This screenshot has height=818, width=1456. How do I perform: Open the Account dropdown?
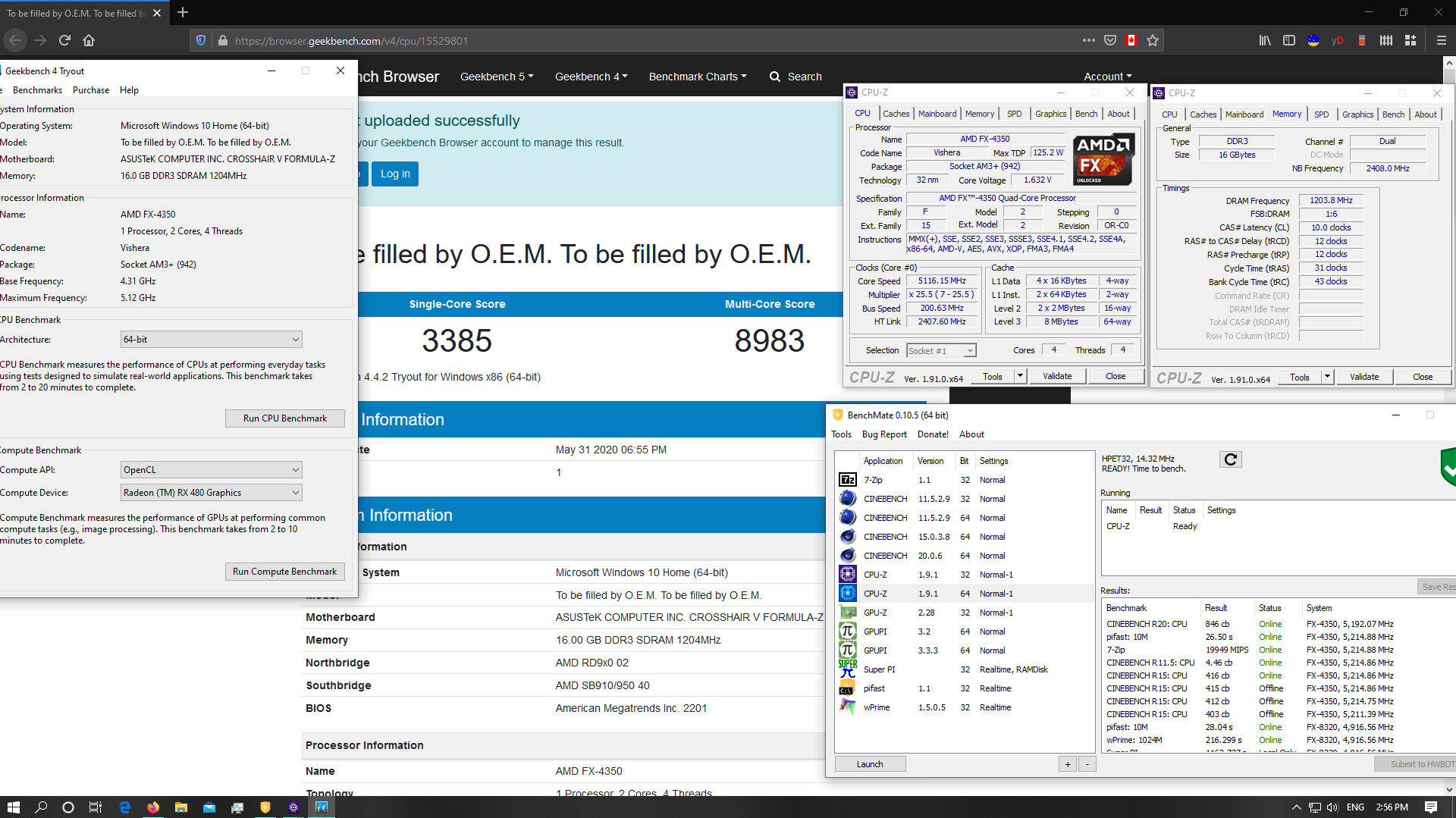point(1108,77)
